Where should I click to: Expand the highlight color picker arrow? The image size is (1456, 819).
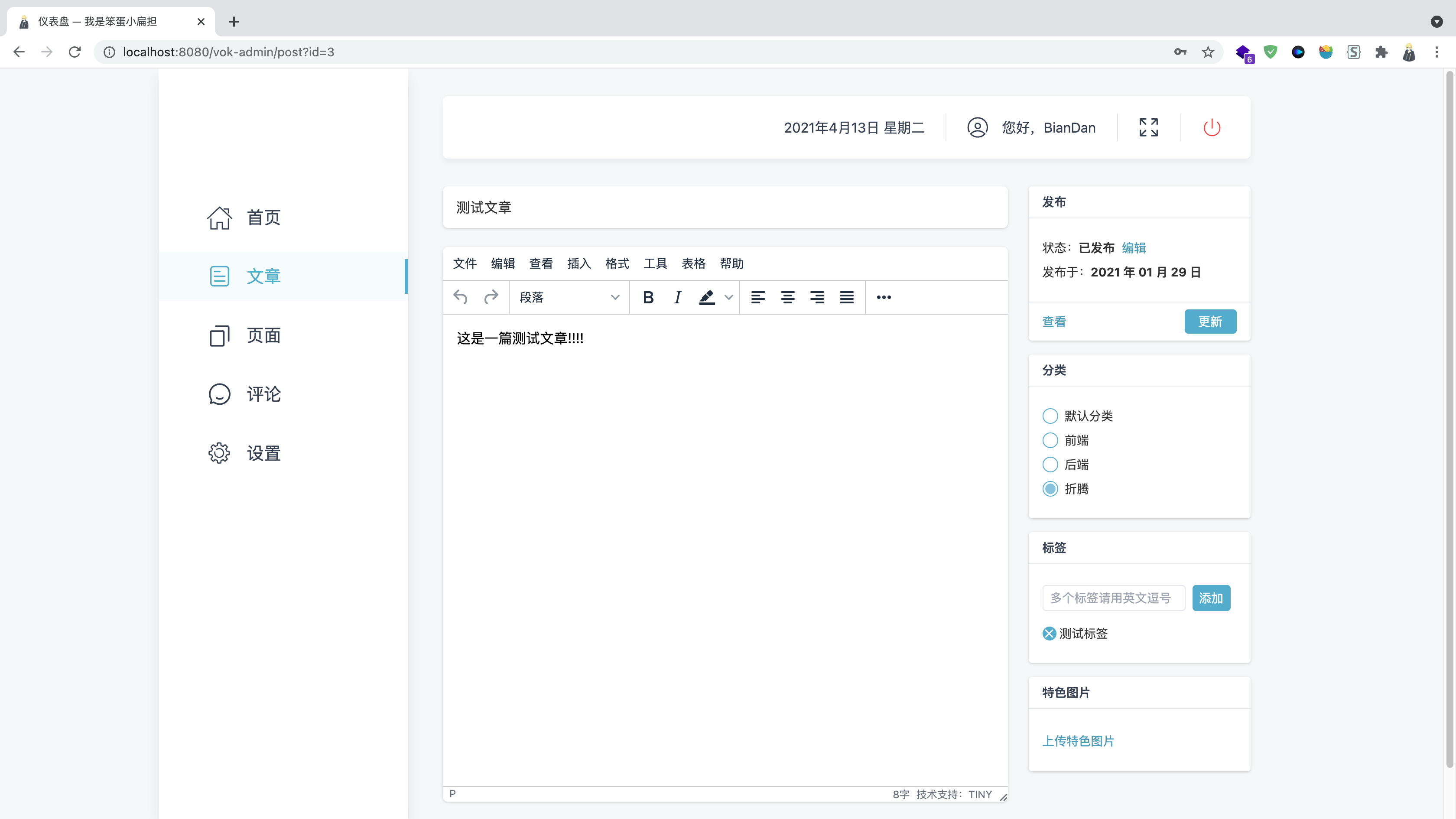pyautogui.click(x=728, y=297)
